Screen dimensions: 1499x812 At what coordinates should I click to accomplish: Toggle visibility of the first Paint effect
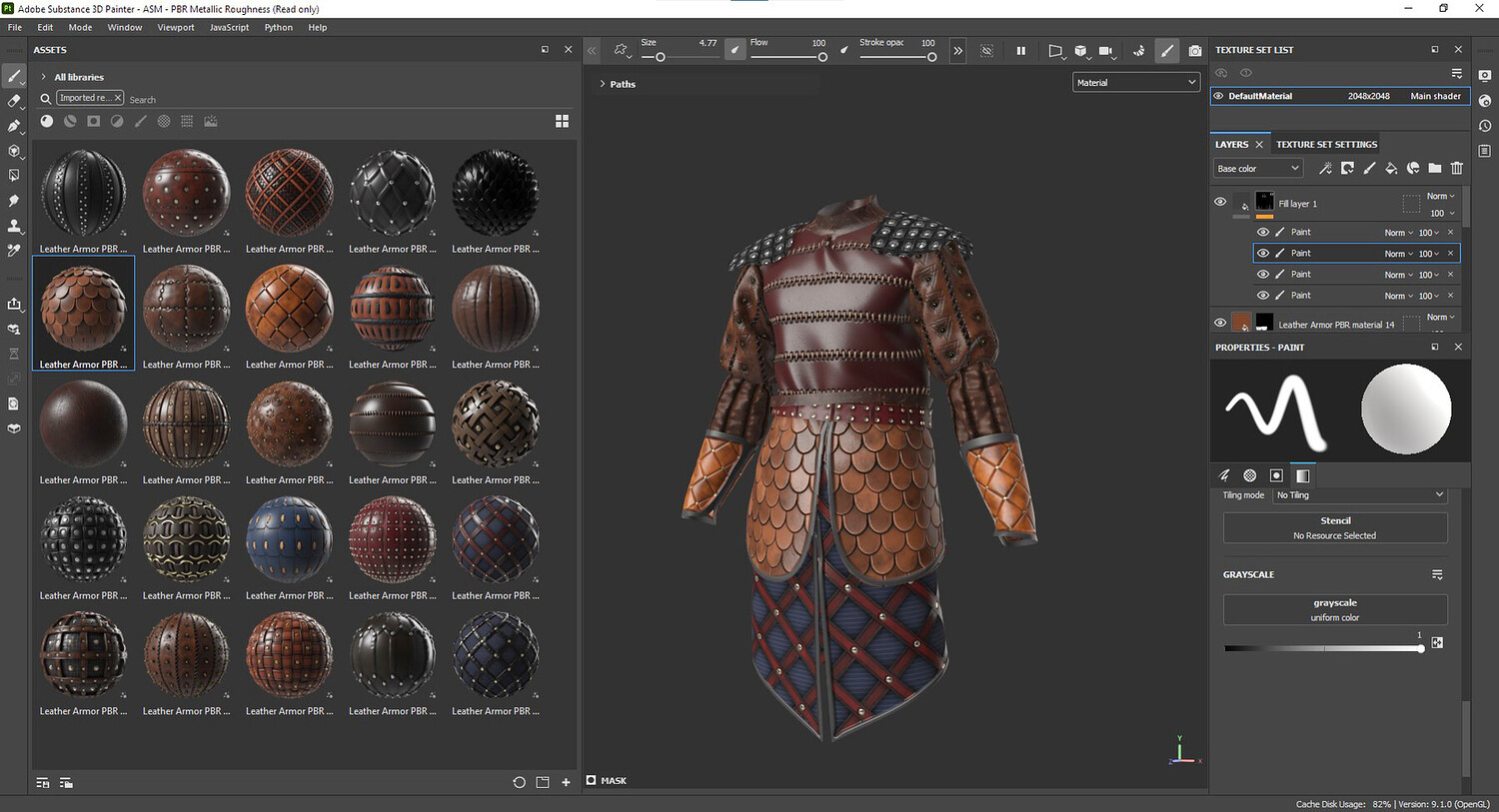click(x=1263, y=232)
